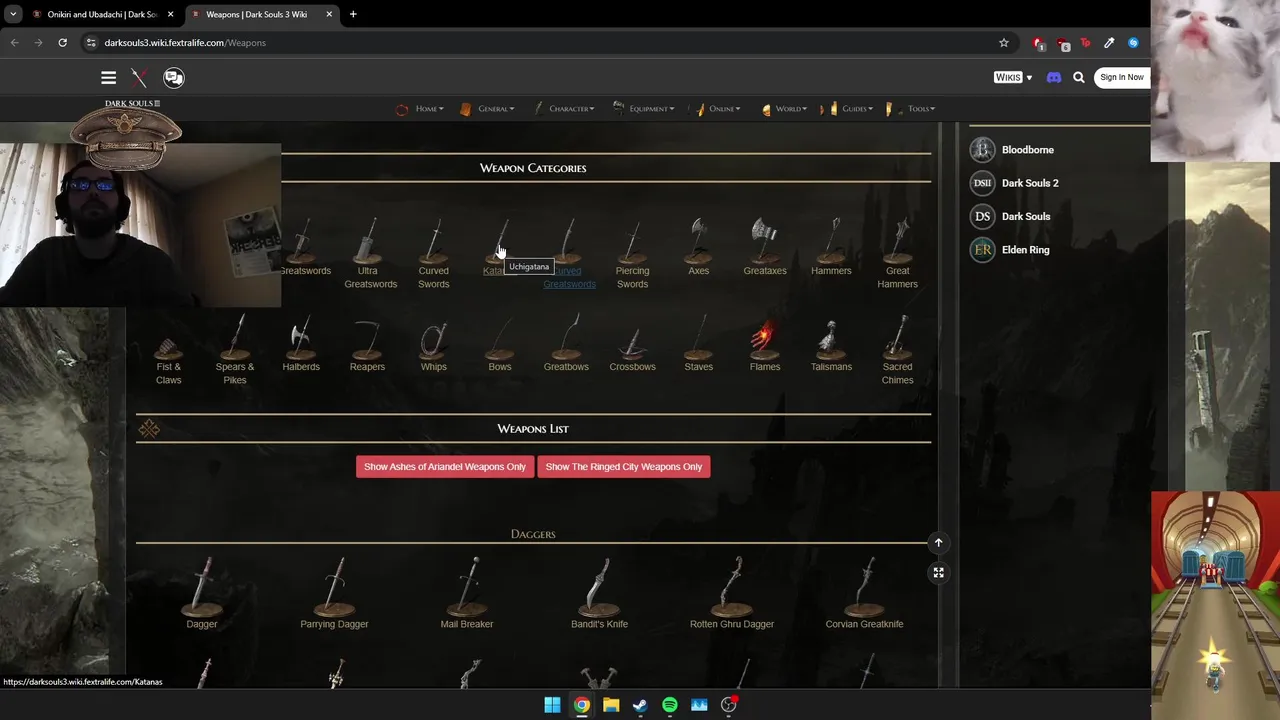Open the Windows Start menu
The width and height of the screenshot is (1280, 720).
pos(552,705)
